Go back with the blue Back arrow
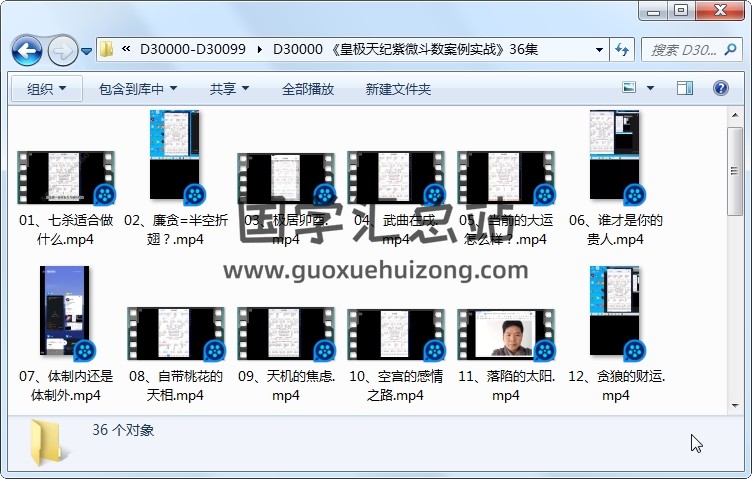 tap(27, 50)
